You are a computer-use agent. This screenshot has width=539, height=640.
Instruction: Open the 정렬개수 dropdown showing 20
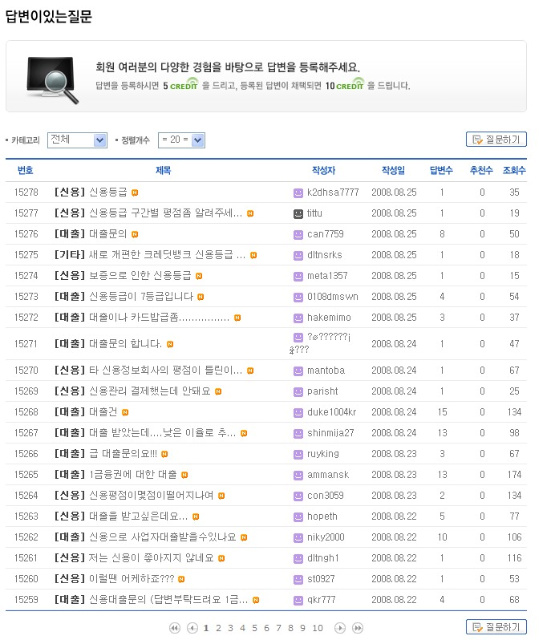181,140
